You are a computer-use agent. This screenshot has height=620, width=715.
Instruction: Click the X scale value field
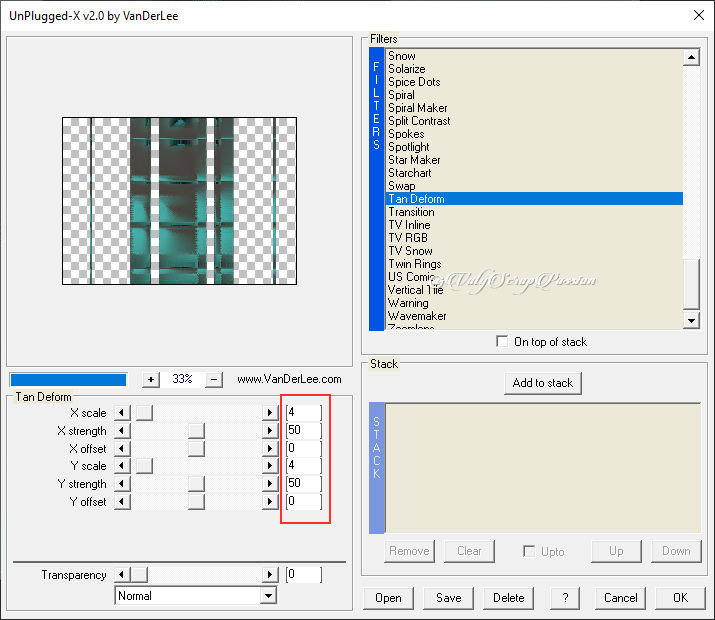(304, 413)
